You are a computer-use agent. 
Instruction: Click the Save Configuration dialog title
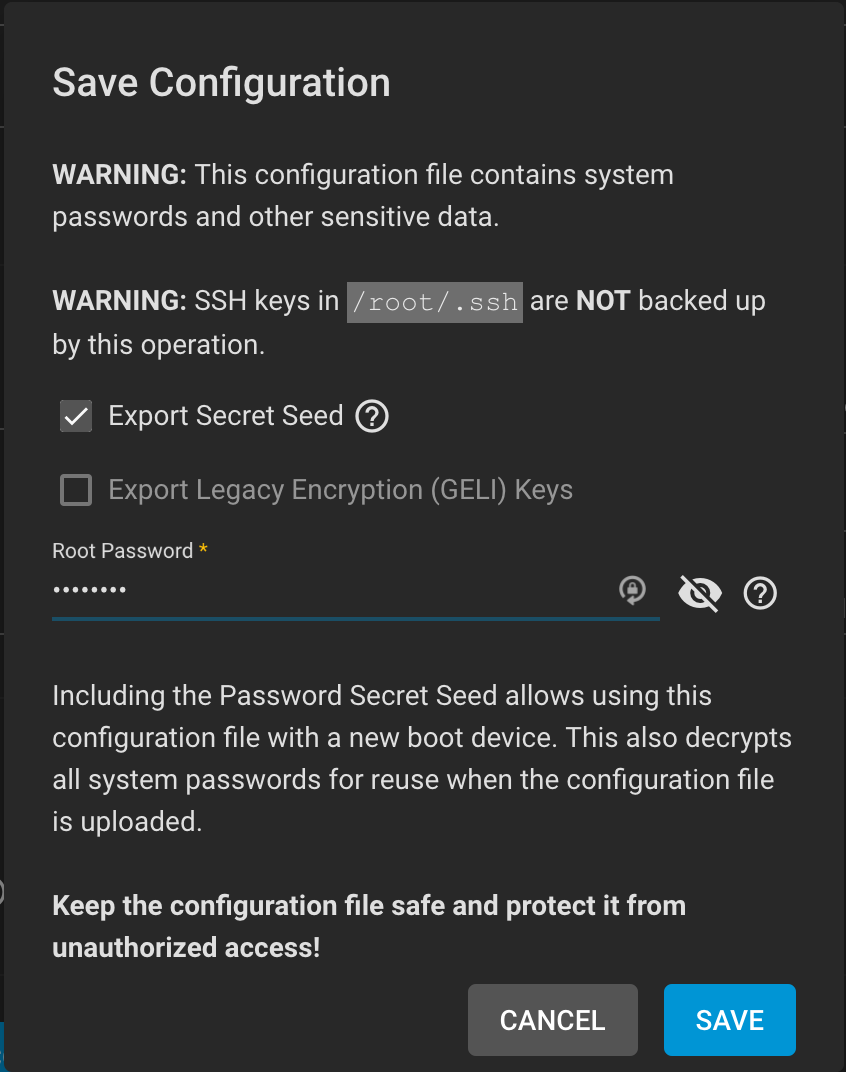[x=222, y=83]
